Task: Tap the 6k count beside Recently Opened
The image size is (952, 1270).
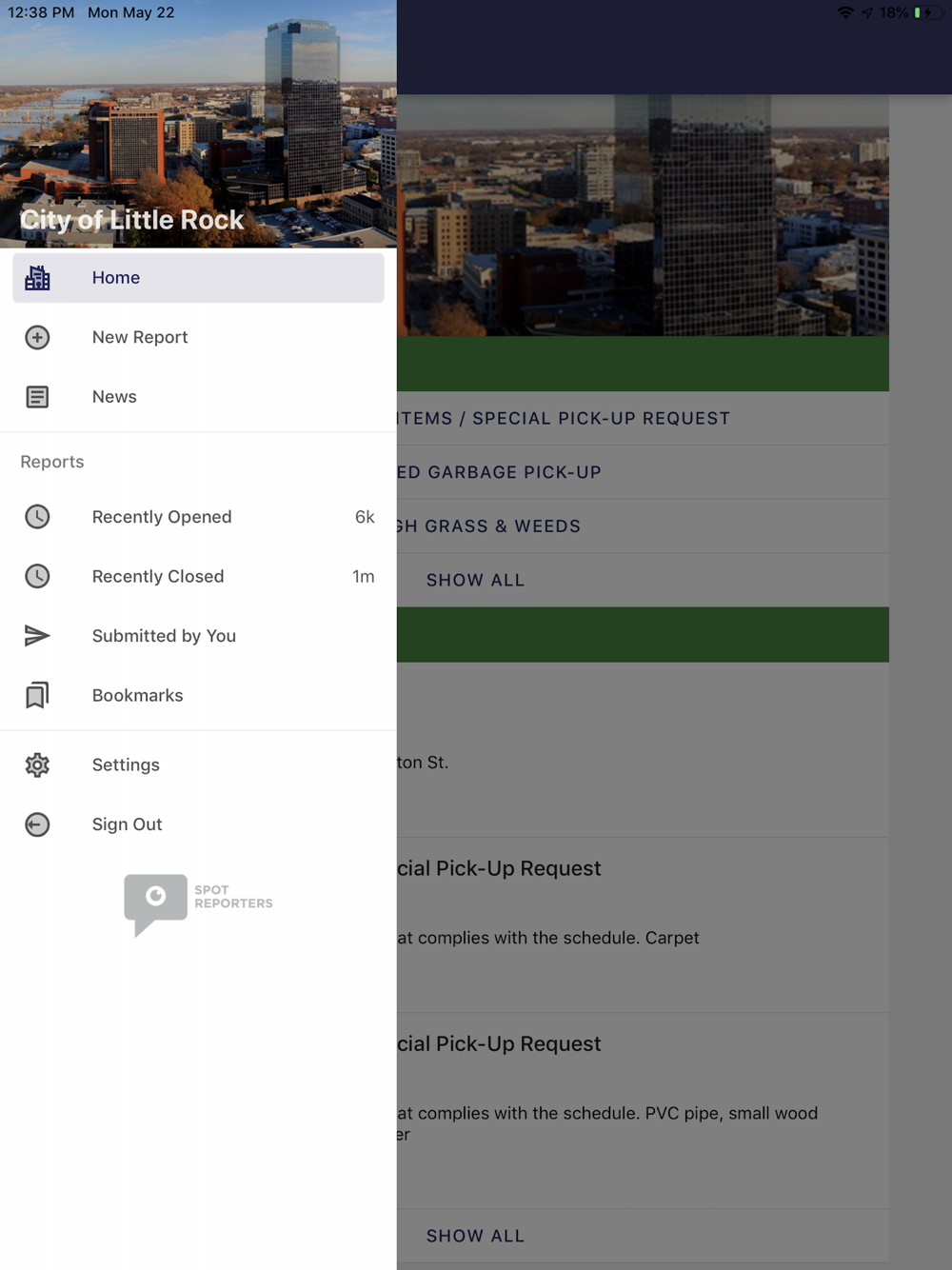Action: [x=365, y=517]
